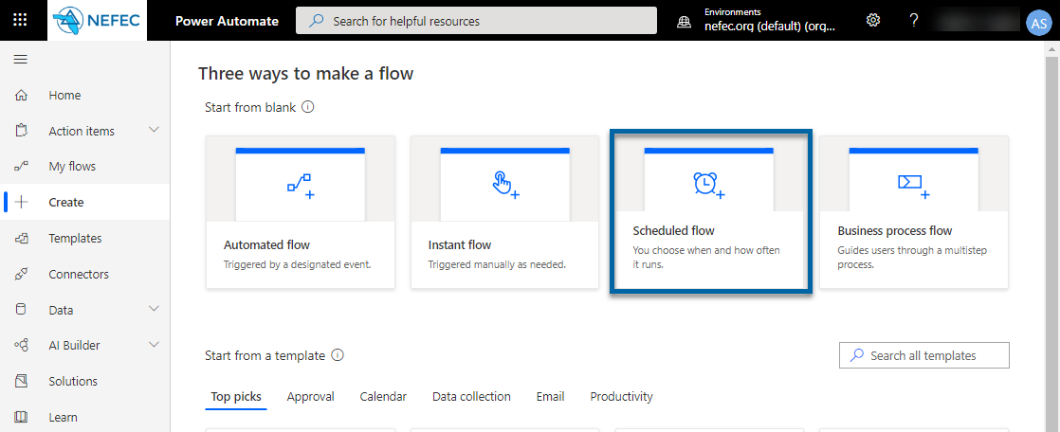The height and width of the screenshot is (432, 1060).
Task: Click the Solutions icon
Action: point(21,381)
